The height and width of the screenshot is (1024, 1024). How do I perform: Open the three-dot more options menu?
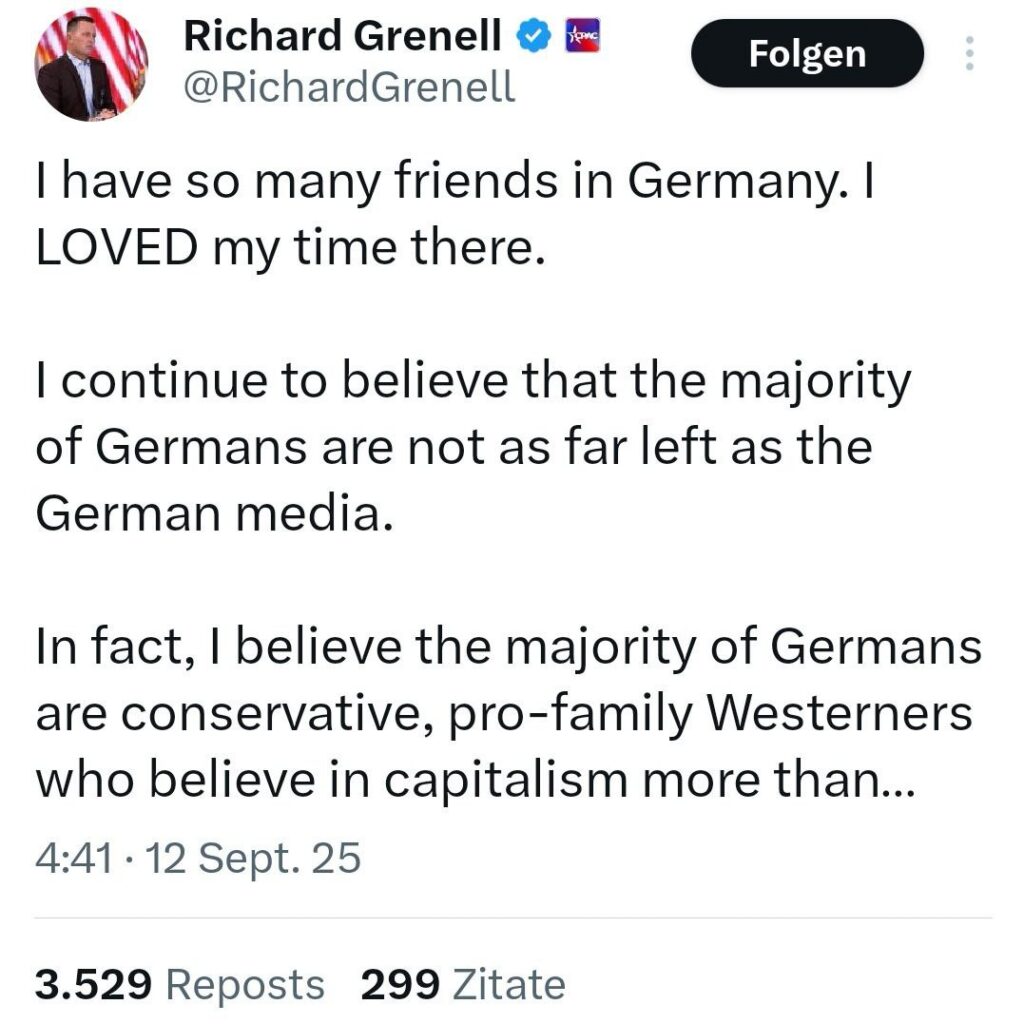(x=967, y=53)
